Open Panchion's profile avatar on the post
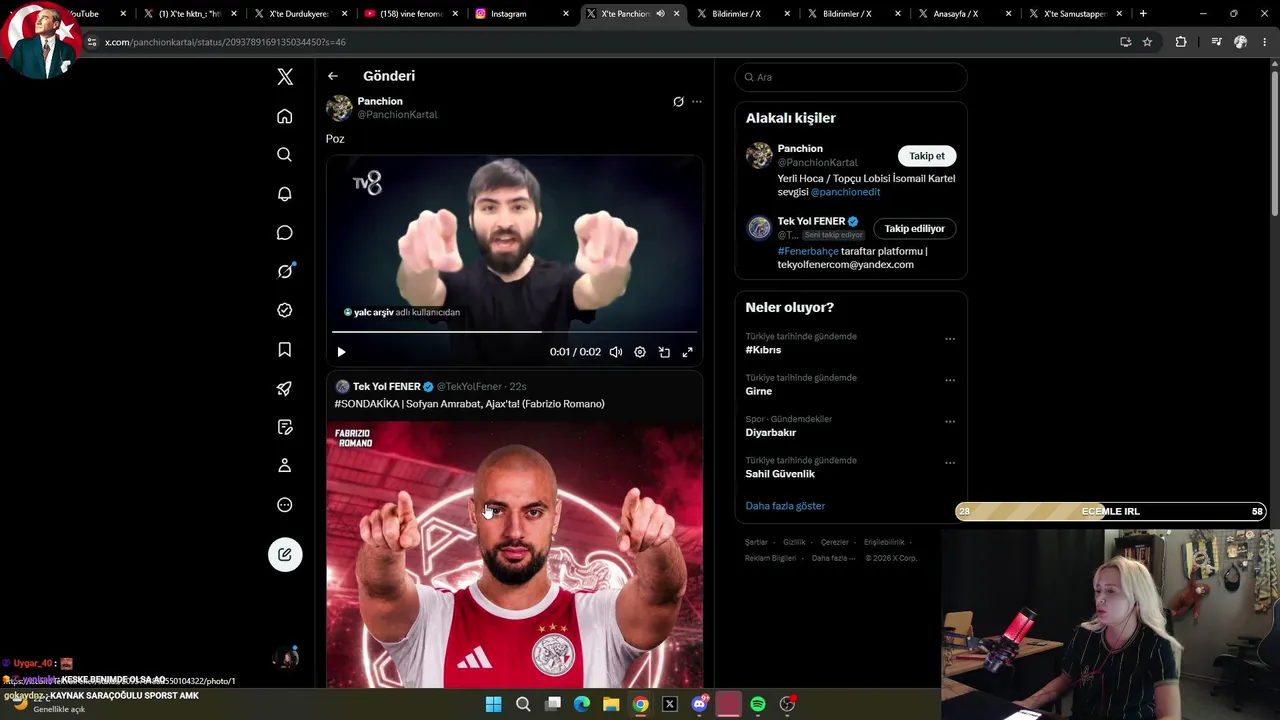Screen dimensions: 1280x720 tap(339, 108)
